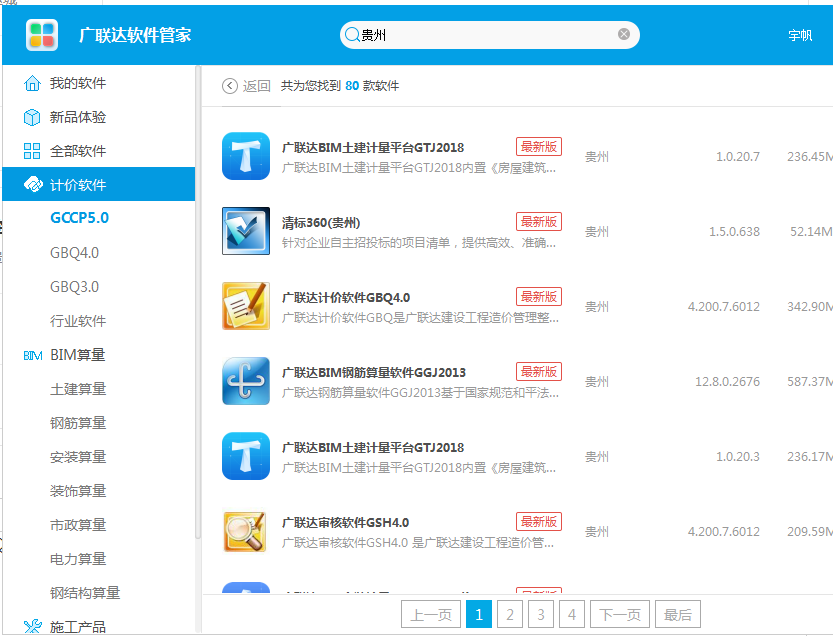The height and width of the screenshot is (636, 833).
Task: Select GBQ3.0 in sidebar
Action: click(x=74, y=287)
